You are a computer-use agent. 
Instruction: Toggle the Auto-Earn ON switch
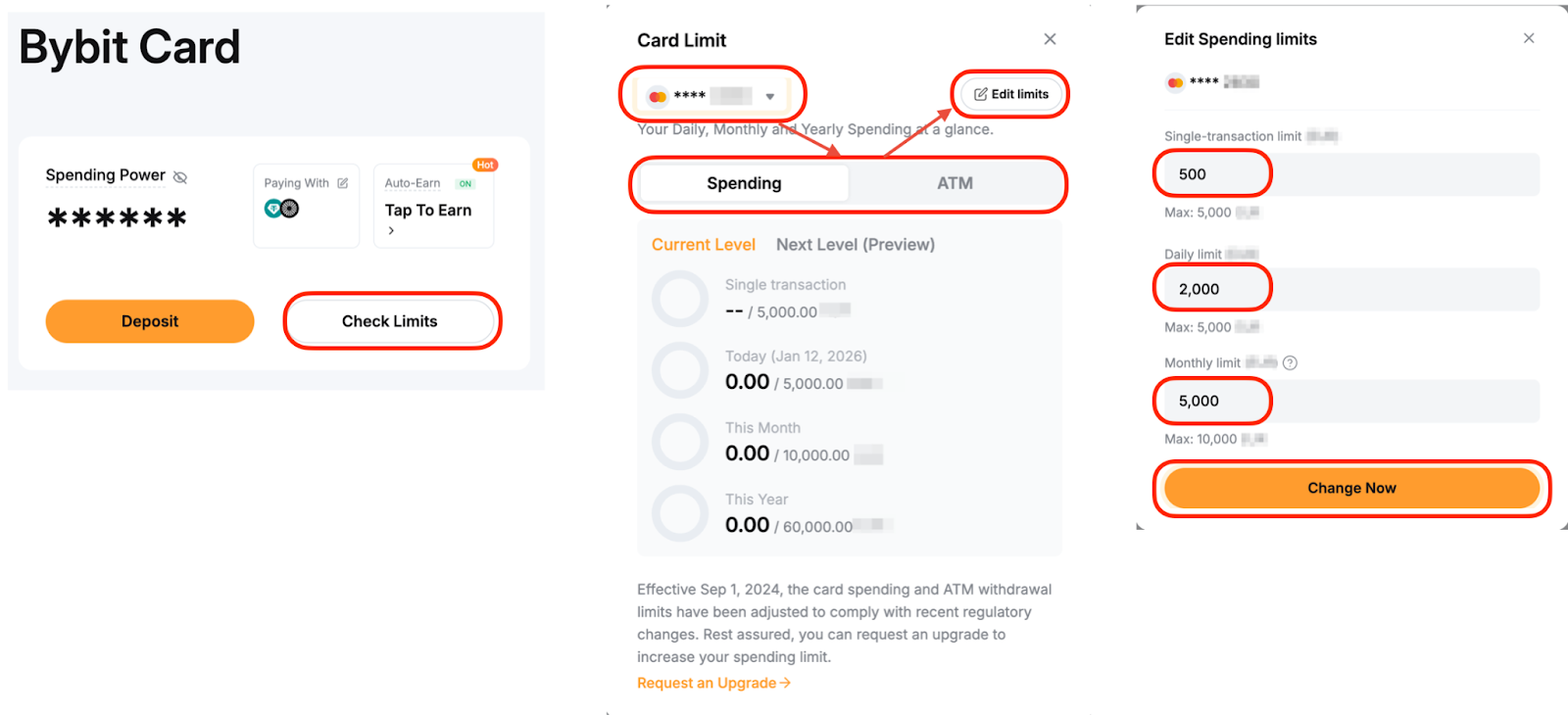465,183
